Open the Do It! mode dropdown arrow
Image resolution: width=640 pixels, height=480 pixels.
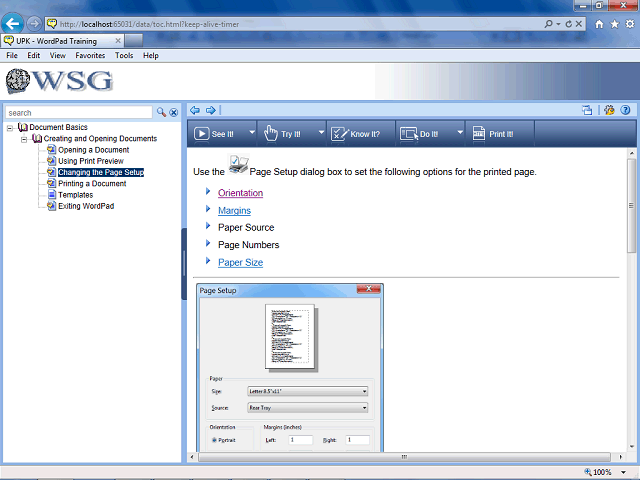(x=460, y=132)
